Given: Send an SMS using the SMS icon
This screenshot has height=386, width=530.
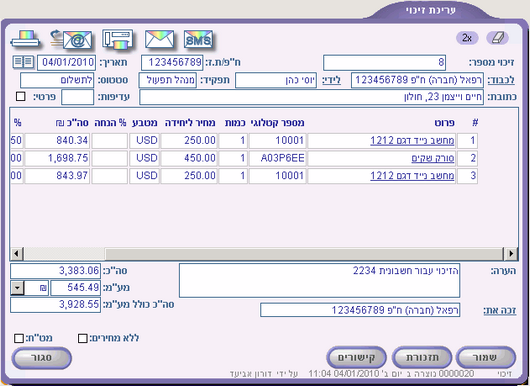Looking at the screenshot, I should click(199, 40).
